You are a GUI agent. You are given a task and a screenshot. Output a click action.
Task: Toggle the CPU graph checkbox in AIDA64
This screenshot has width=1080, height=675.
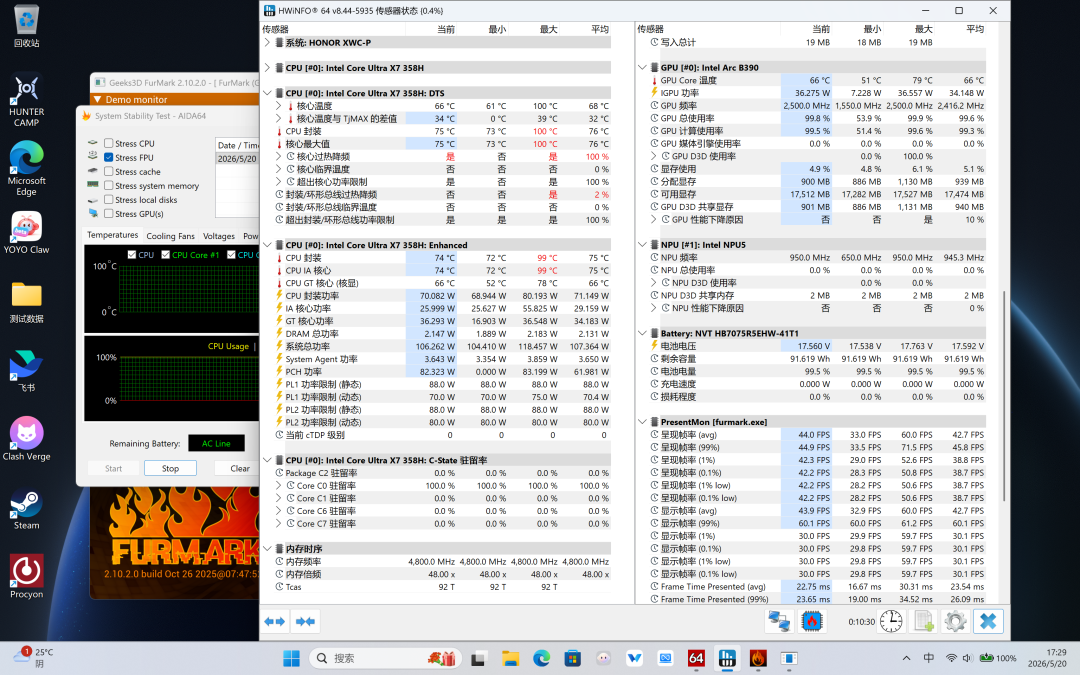pos(132,255)
